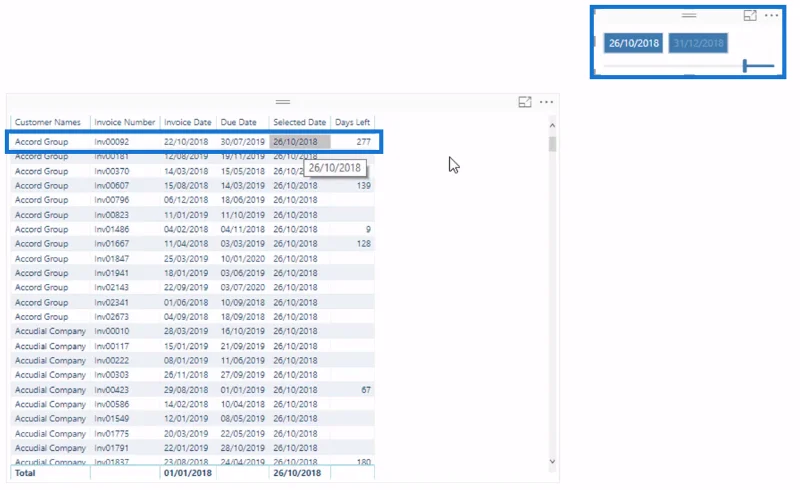Viewport: 800px width, 490px height.
Task: Open more options on the date slicer
Action: (x=771, y=16)
